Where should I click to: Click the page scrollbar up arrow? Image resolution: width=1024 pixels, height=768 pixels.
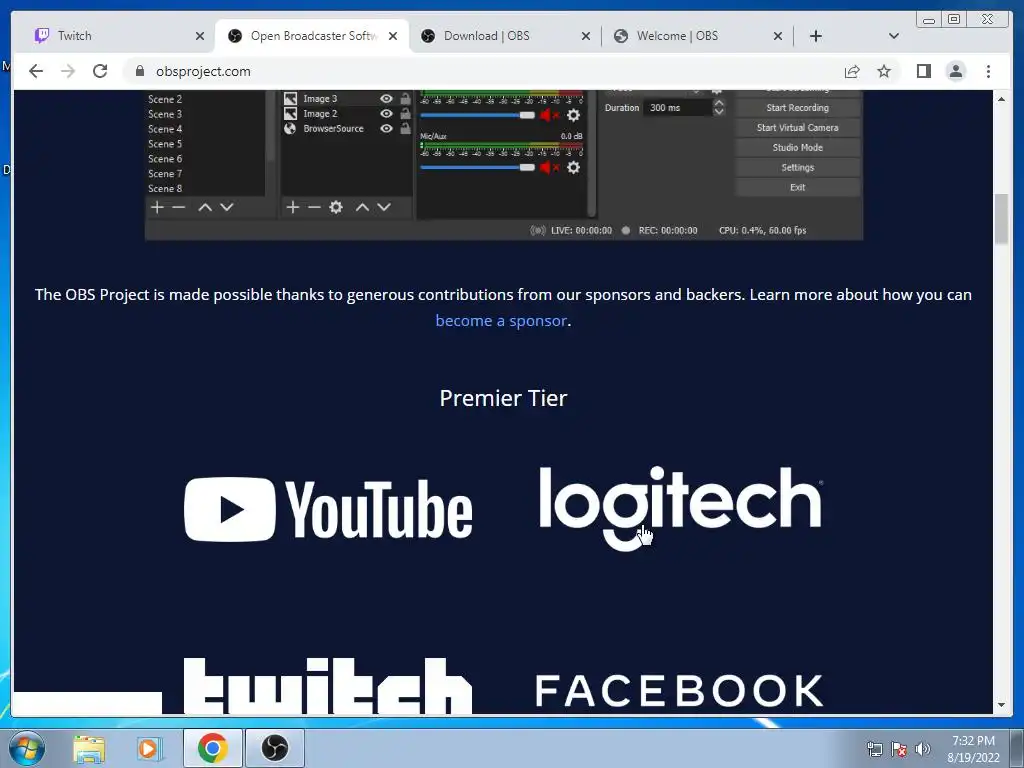coord(1001,99)
